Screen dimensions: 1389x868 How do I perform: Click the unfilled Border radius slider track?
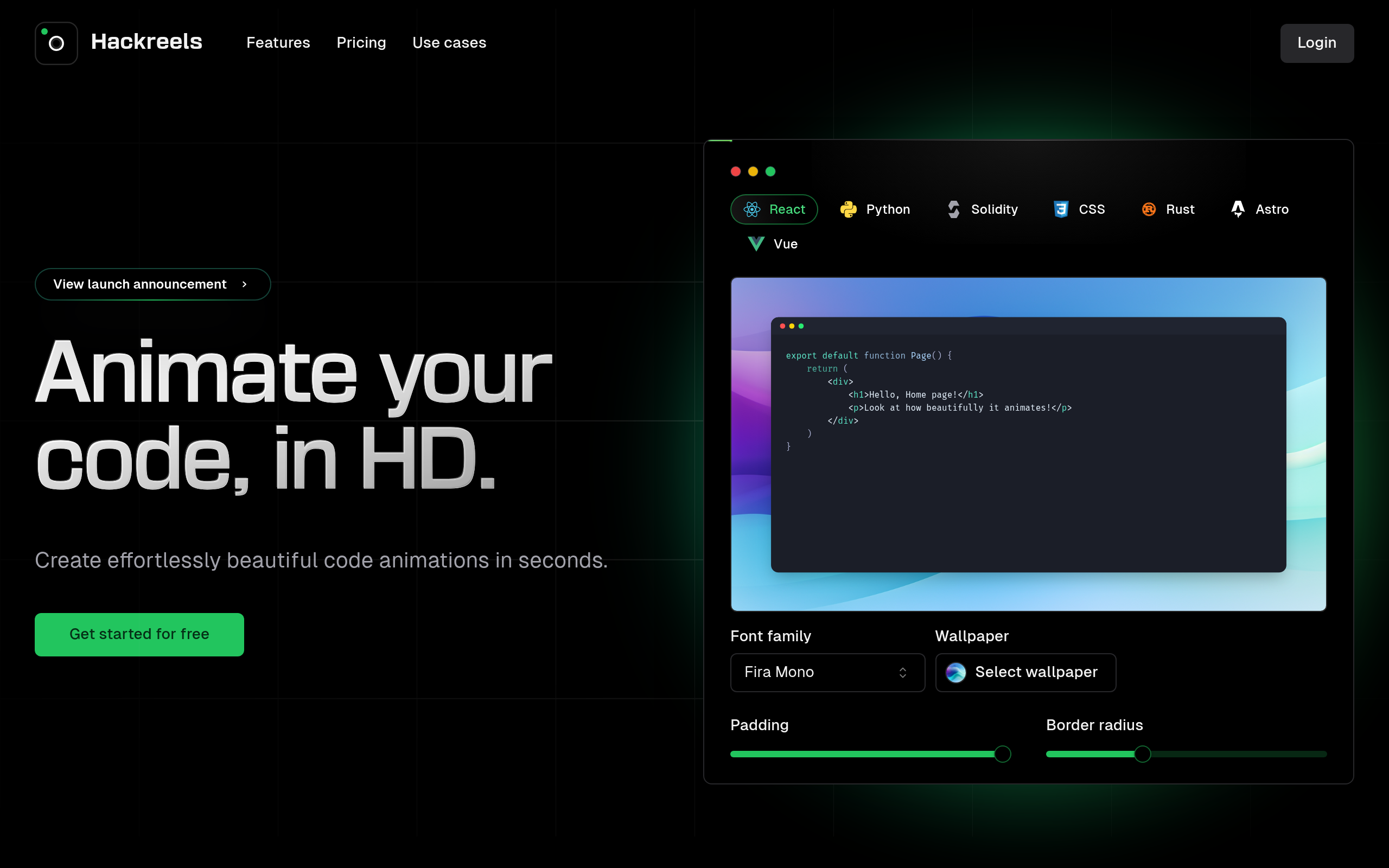click(1239, 754)
